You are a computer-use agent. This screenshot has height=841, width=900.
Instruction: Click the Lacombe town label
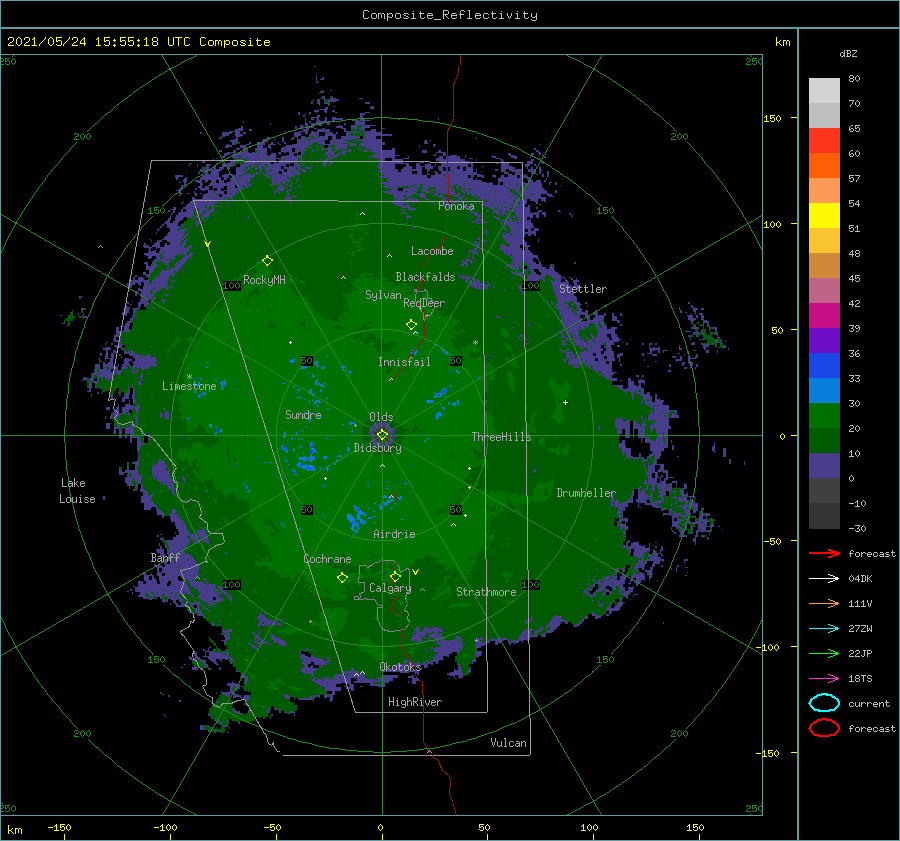[x=432, y=251]
